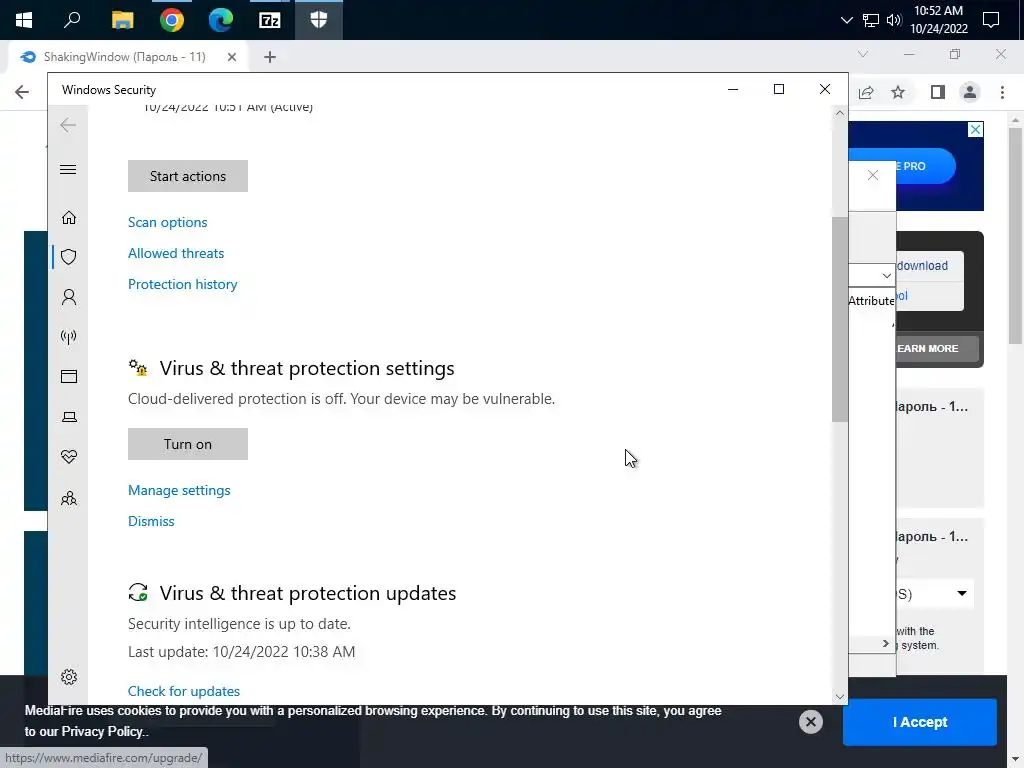Open volume control speaker icon
1024x768 pixels.
coord(894,20)
